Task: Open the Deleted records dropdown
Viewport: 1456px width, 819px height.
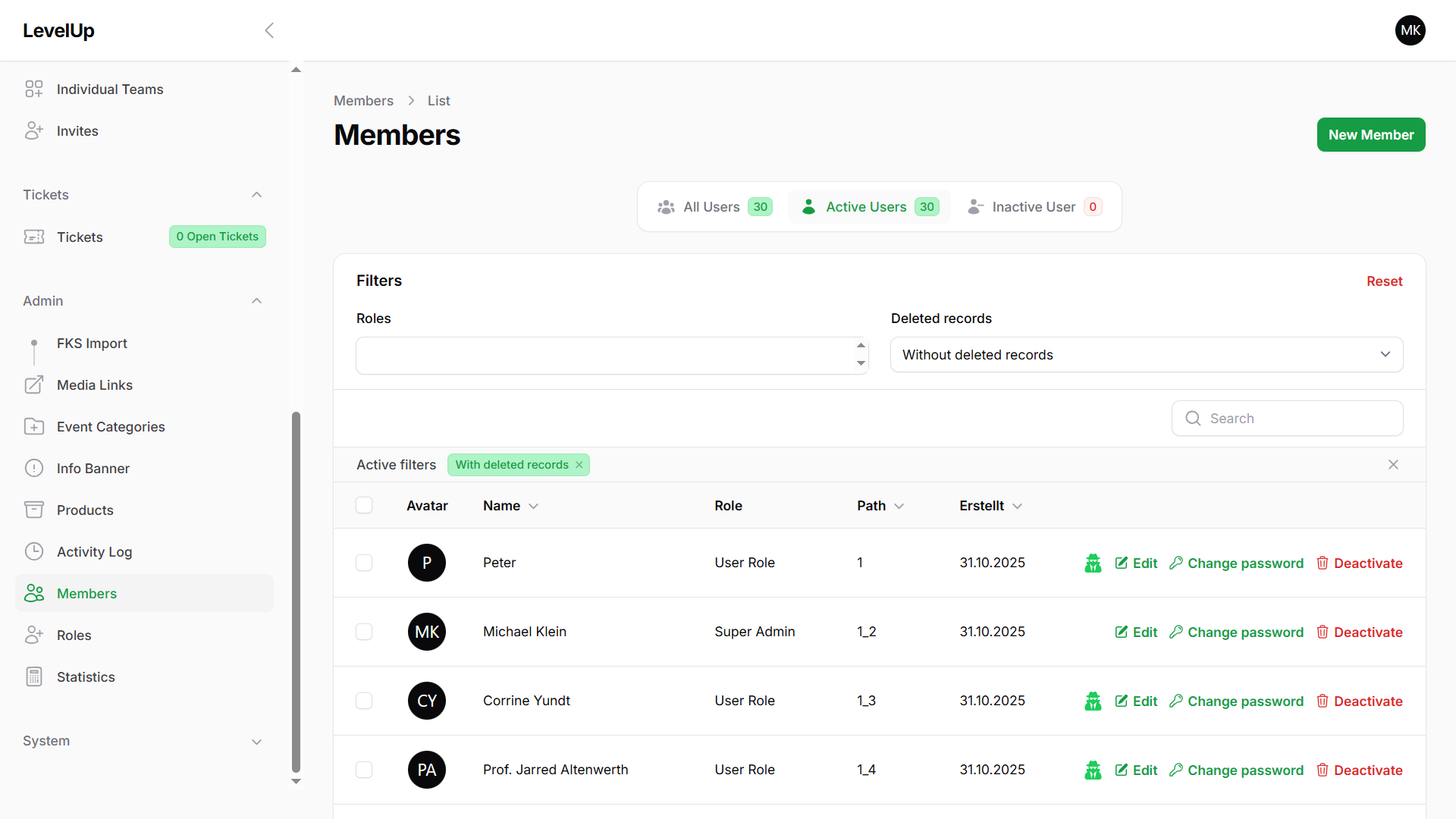Action: tap(1146, 355)
